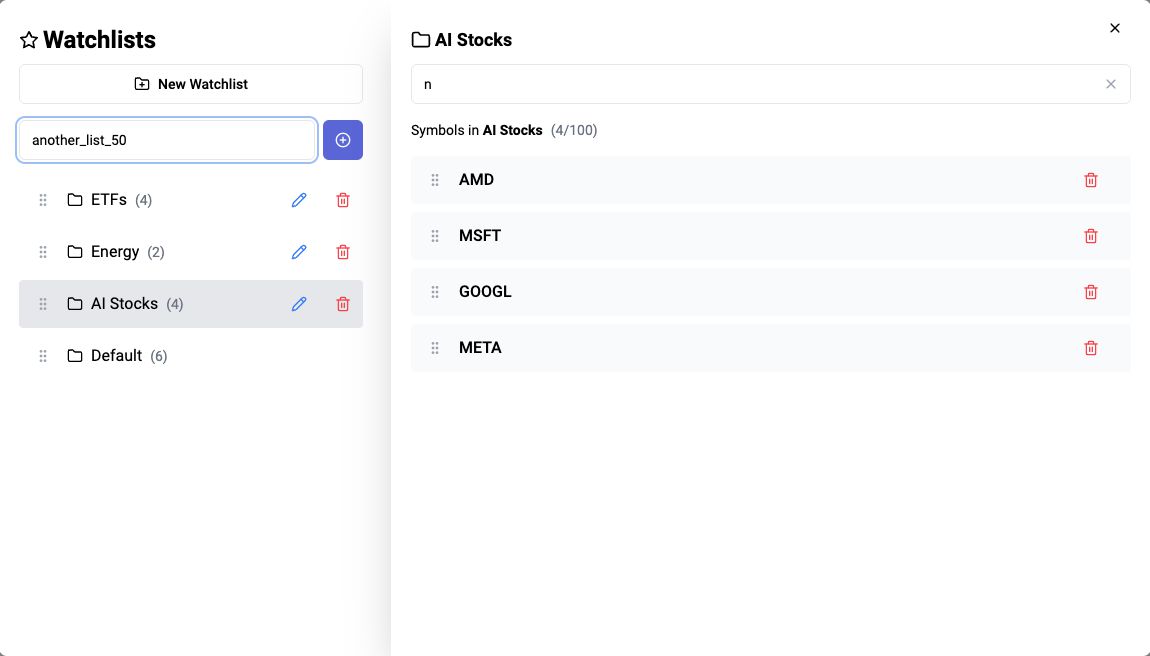Close the watchlists dialog
Screen dimensions: 1150x656
[1115, 28]
